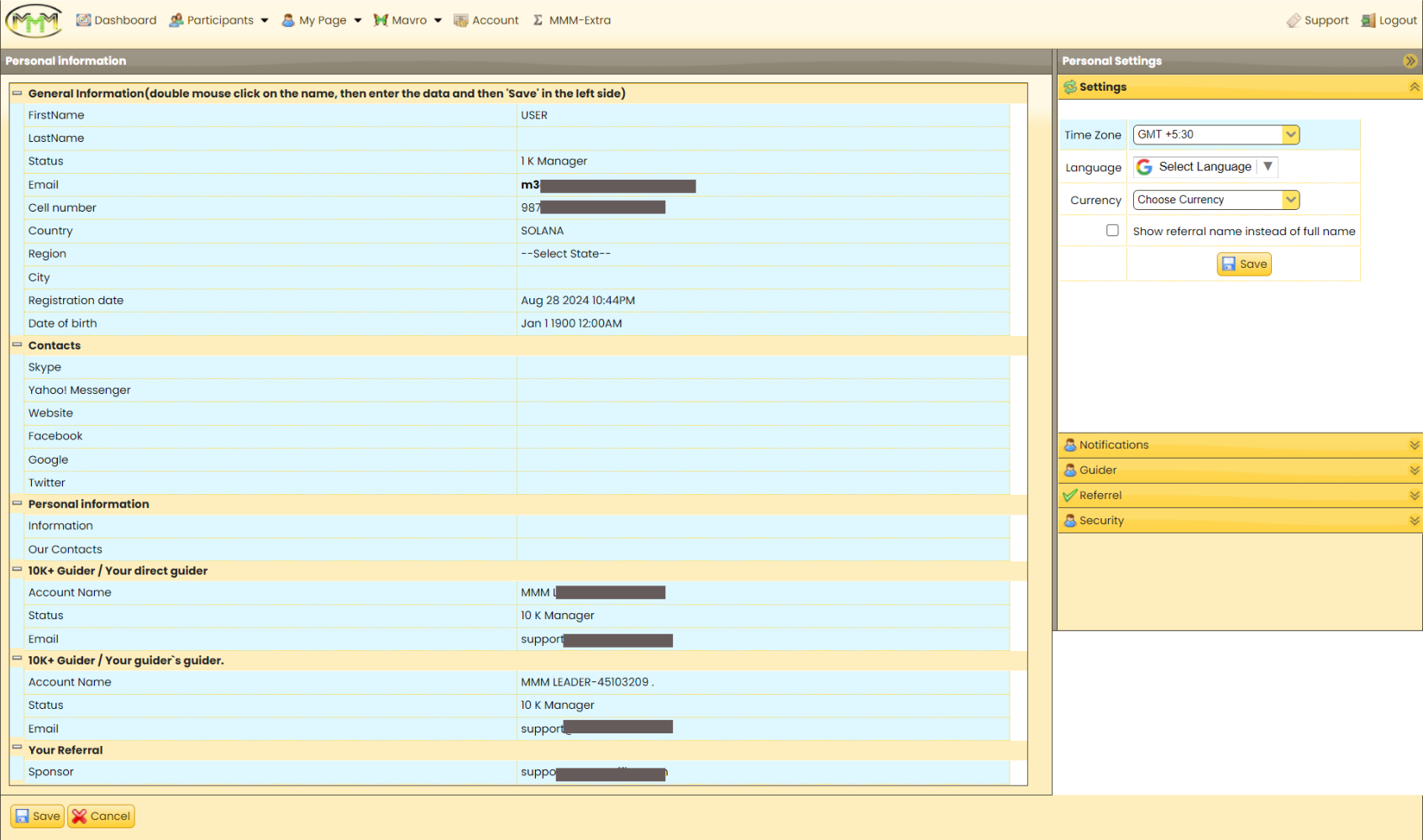The image size is (1423, 840).
Task: Click the bottom Save button
Action: (x=37, y=816)
